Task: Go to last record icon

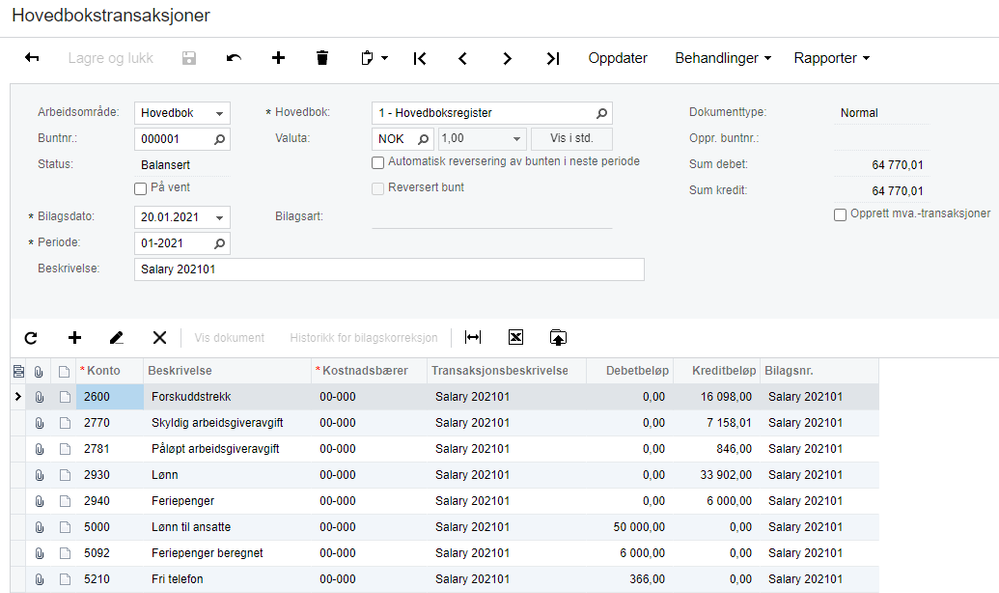Action: [x=552, y=58]
